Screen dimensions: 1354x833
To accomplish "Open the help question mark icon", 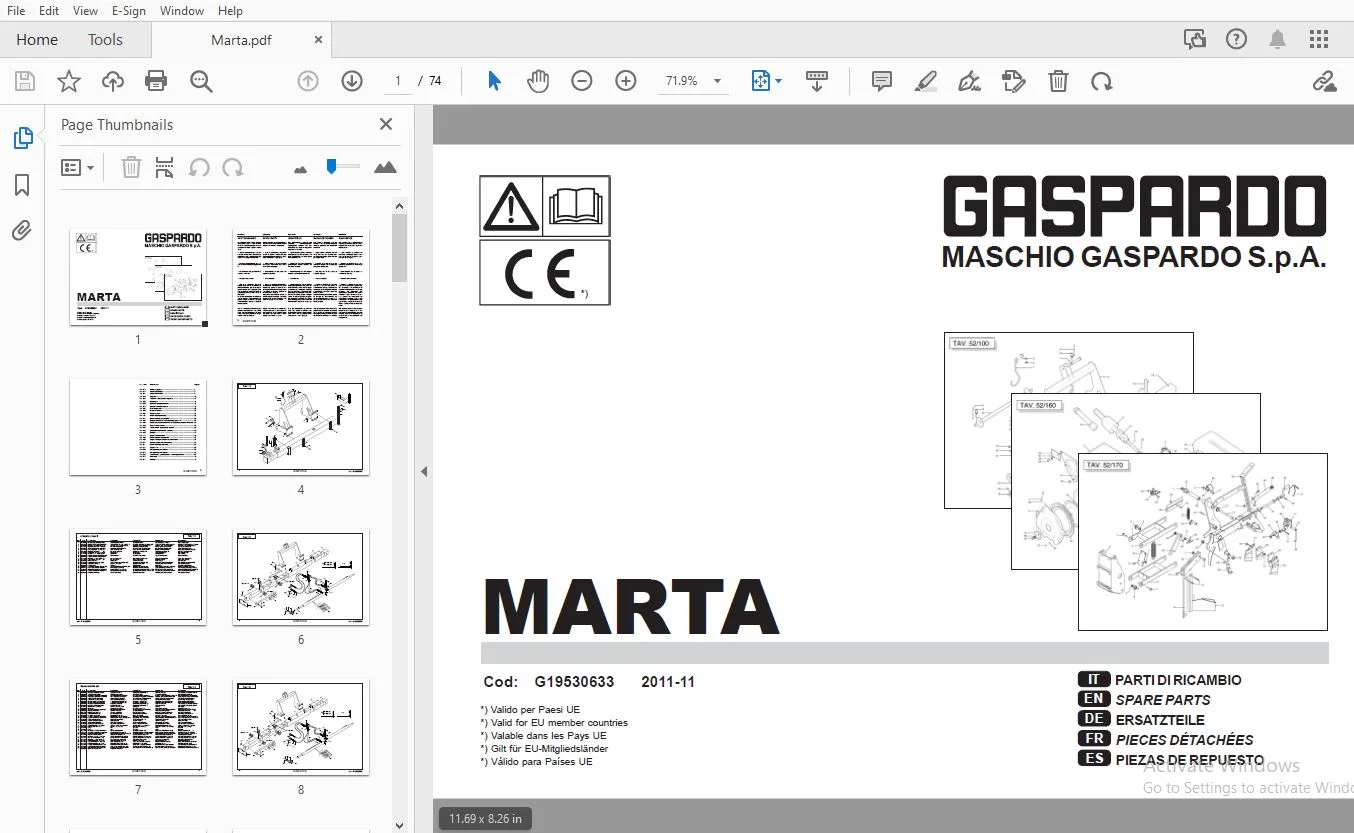I will pos(1237,40).
